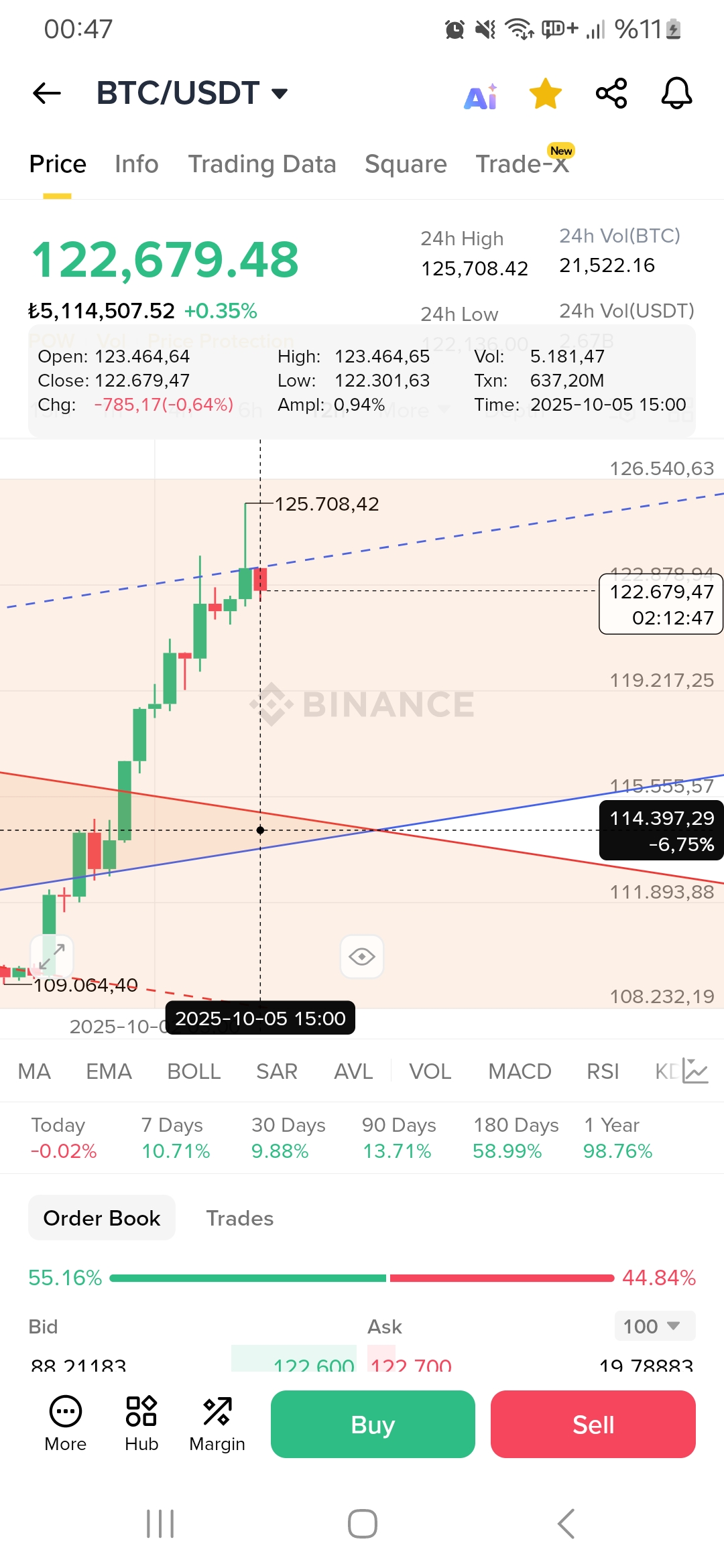Toggle chart drawings visibility eye icon
This screenshot has width=724, height=1568.
pyautogui.click(x=362, y=956)
